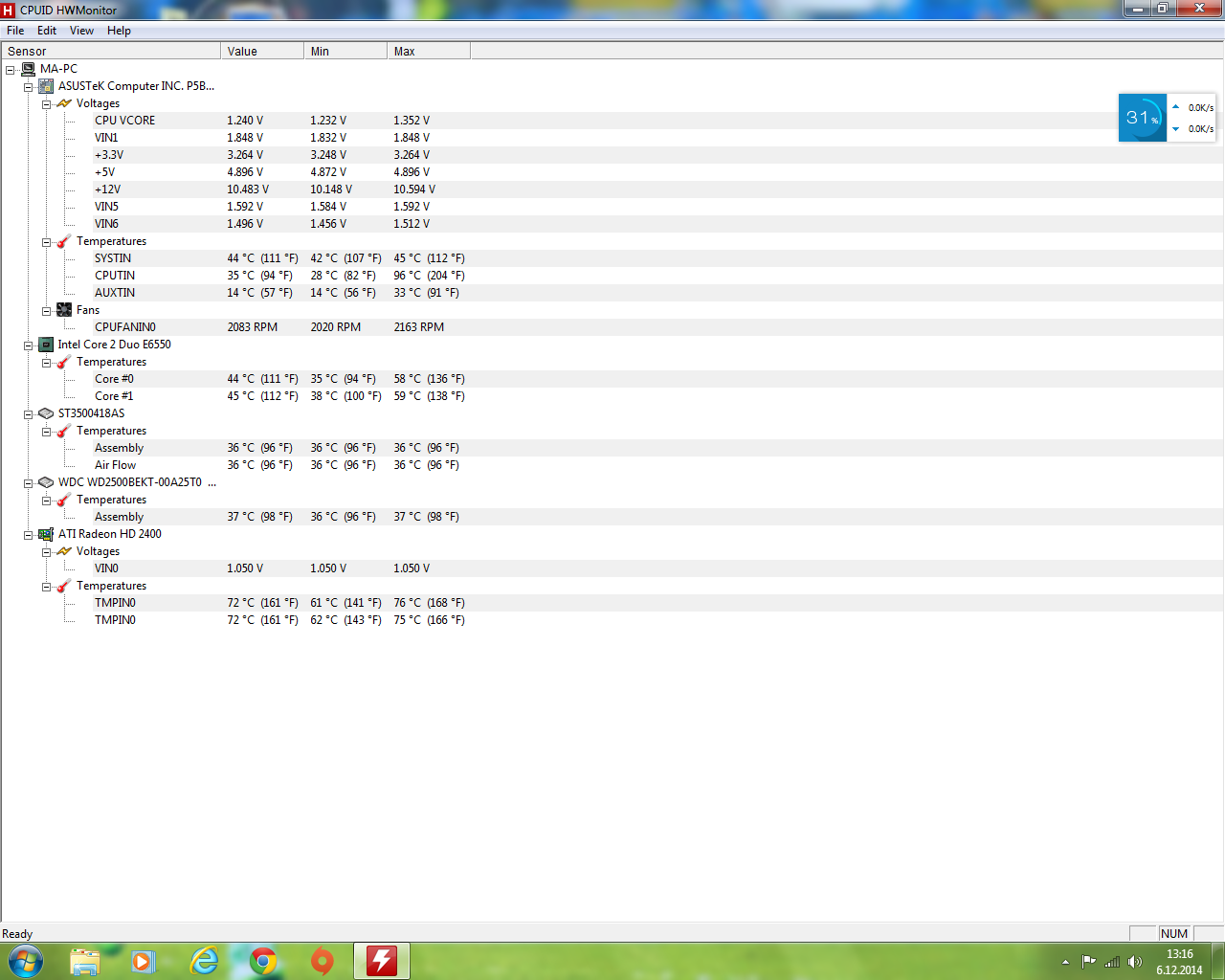Show hidden tray icons arrow
Screen dimensions: 1225x980
pos(1065,962)
